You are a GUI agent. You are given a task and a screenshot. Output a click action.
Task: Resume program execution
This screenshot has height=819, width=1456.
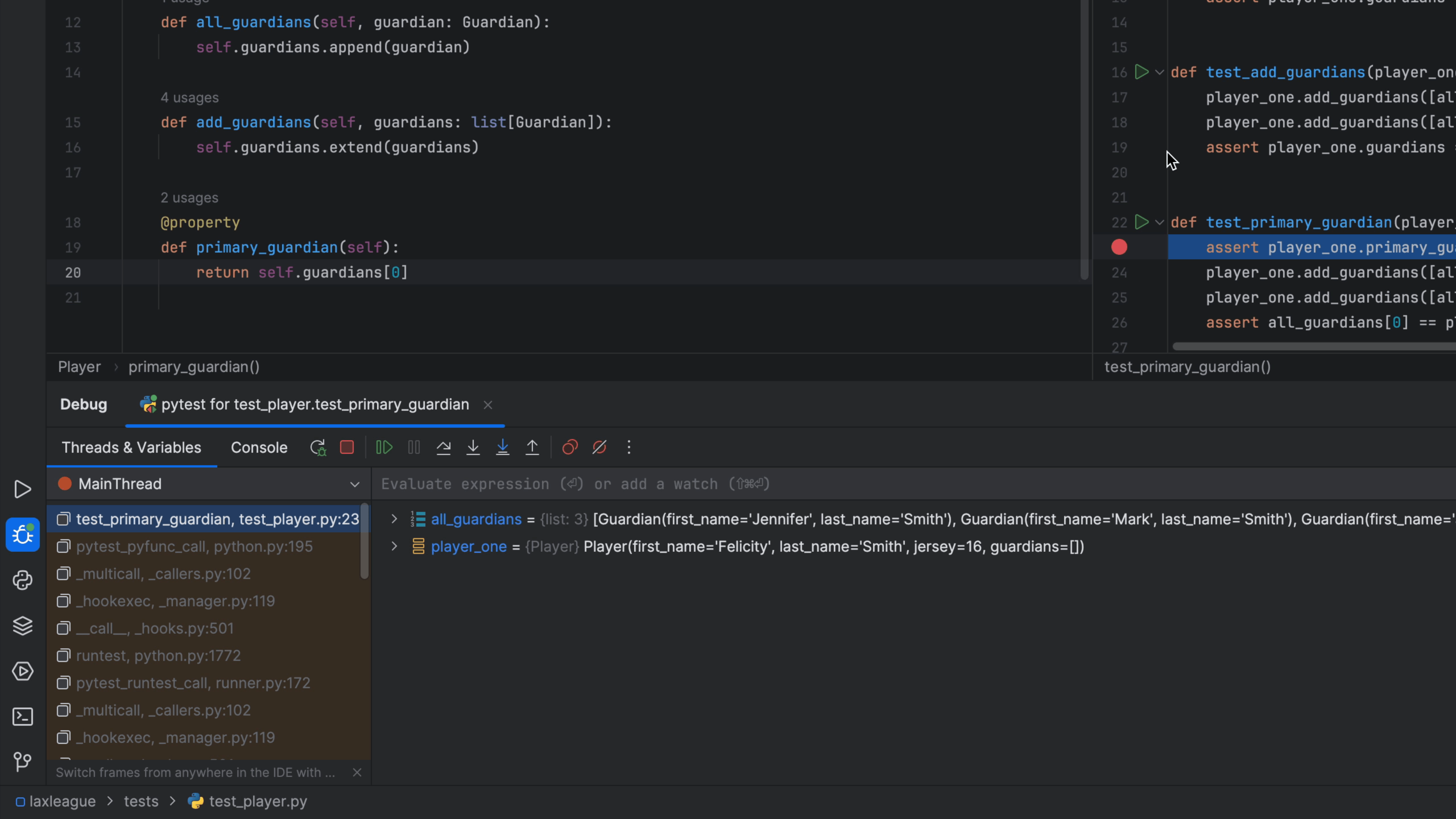[x=383, y=447]
